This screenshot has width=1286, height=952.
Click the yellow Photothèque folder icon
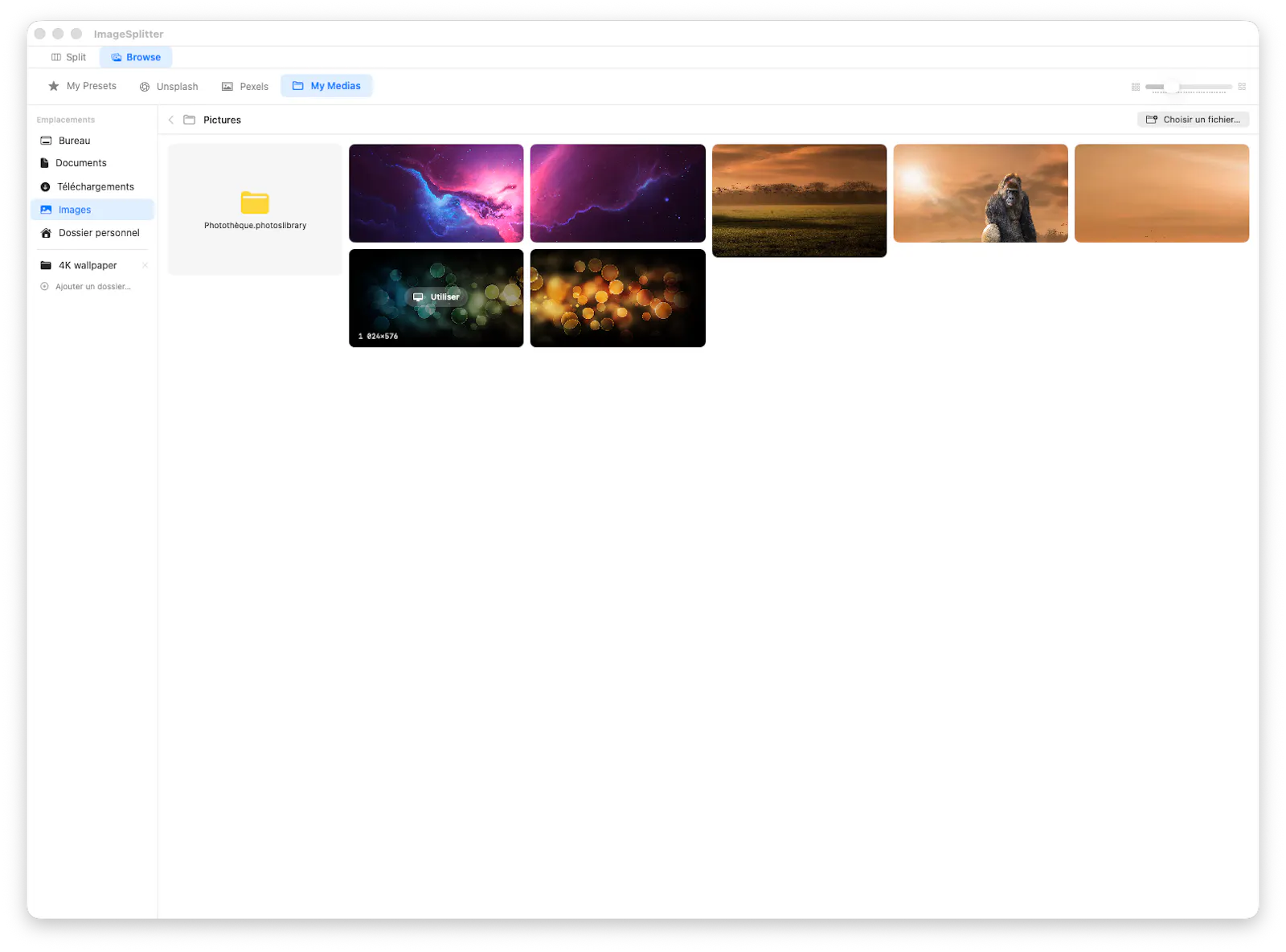255,202
